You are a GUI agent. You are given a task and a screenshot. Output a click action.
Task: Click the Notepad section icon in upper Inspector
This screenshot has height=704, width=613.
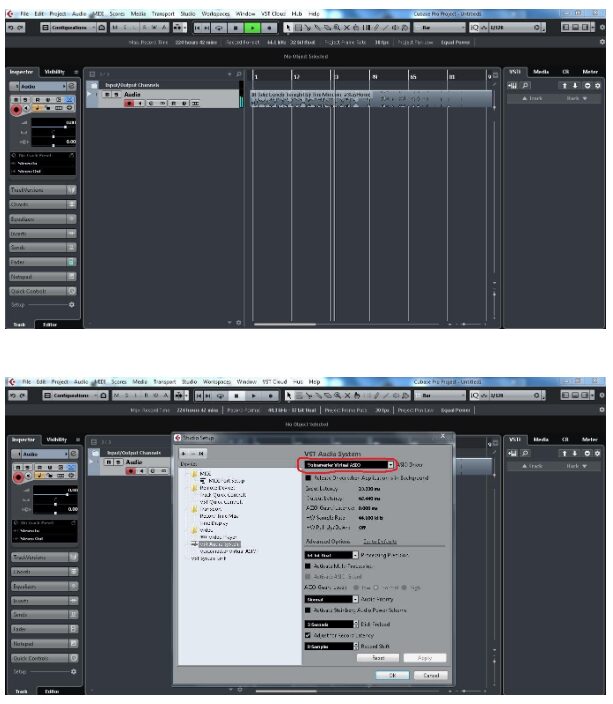point(72,276)
